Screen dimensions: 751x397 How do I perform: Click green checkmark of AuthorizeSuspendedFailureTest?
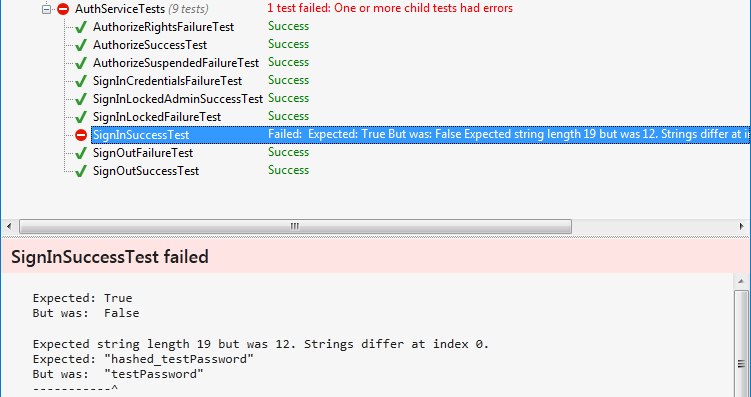(81, 63)
